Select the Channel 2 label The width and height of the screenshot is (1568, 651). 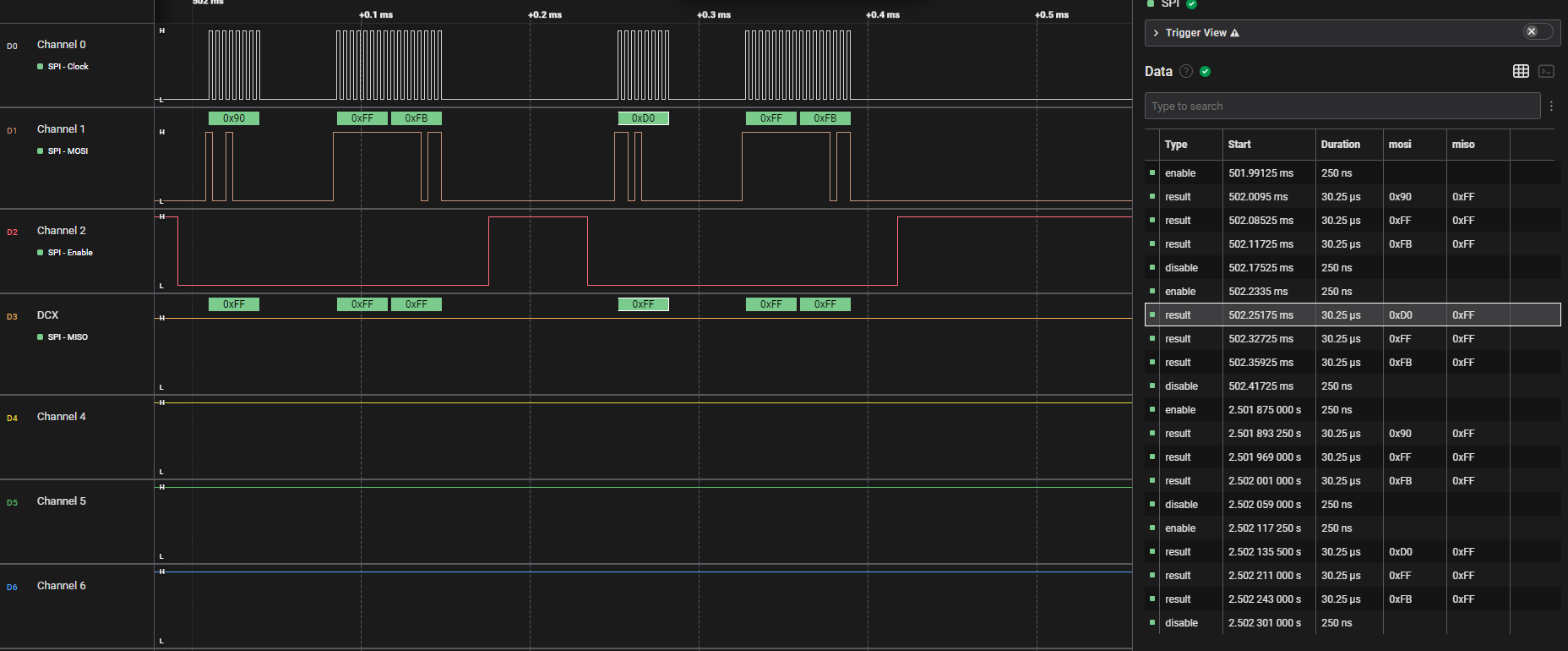pyautogui.click(x=62, y=231)
